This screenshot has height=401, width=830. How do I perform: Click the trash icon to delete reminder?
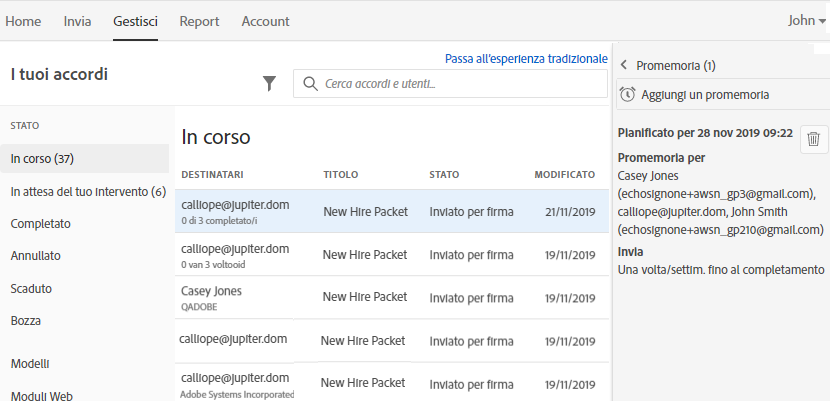[x=814, y=140]
